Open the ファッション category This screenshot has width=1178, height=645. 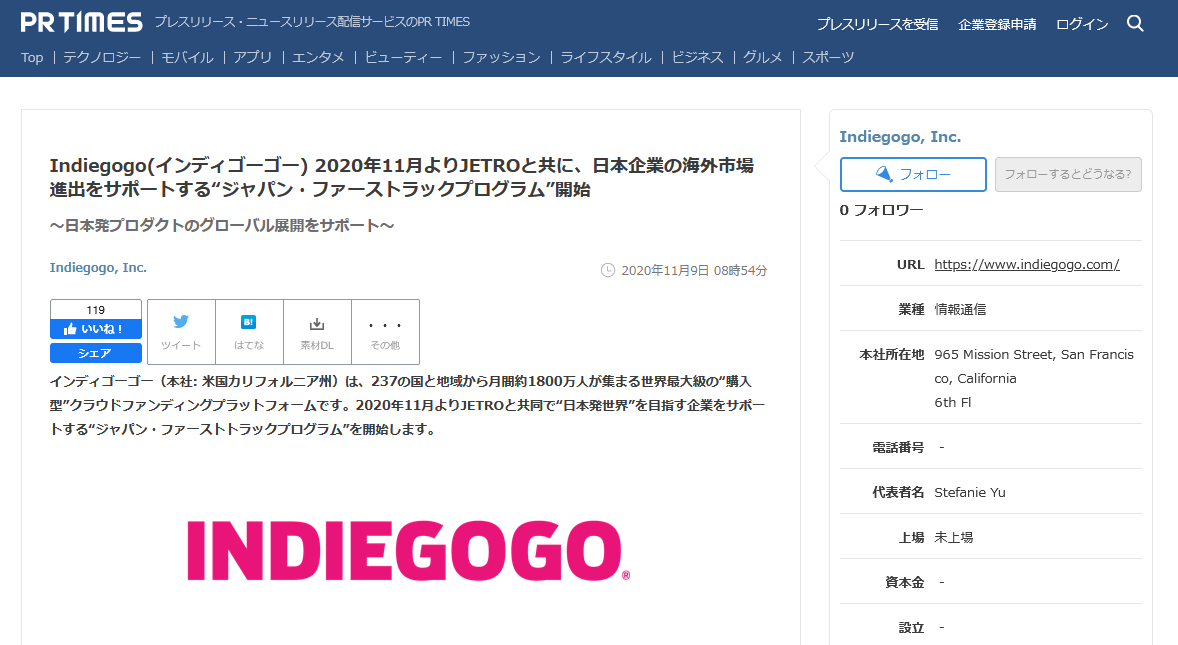point(501,58)
